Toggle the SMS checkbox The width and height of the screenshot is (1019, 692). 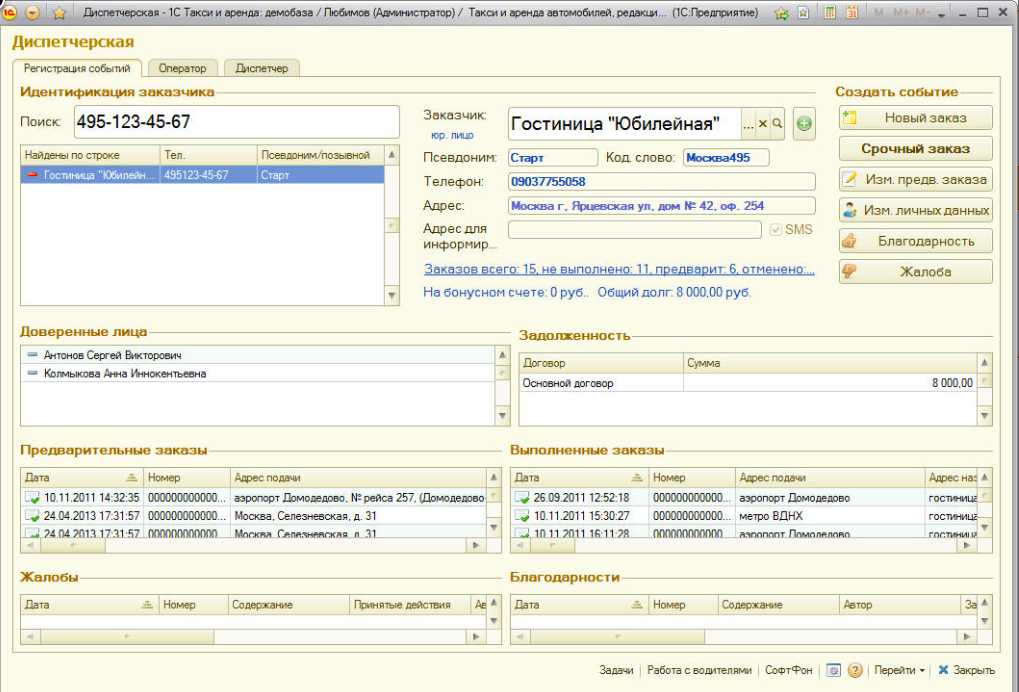pyautogui.click(x=775, y=229)
